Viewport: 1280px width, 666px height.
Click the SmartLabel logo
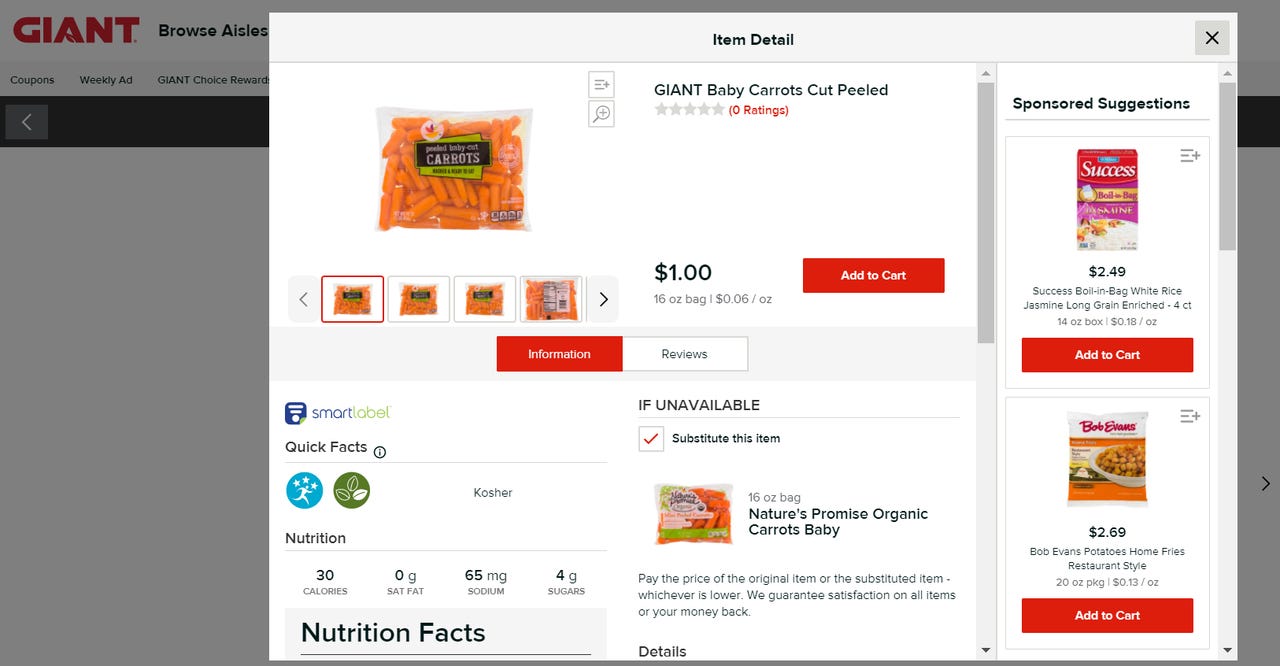[336, 412]
